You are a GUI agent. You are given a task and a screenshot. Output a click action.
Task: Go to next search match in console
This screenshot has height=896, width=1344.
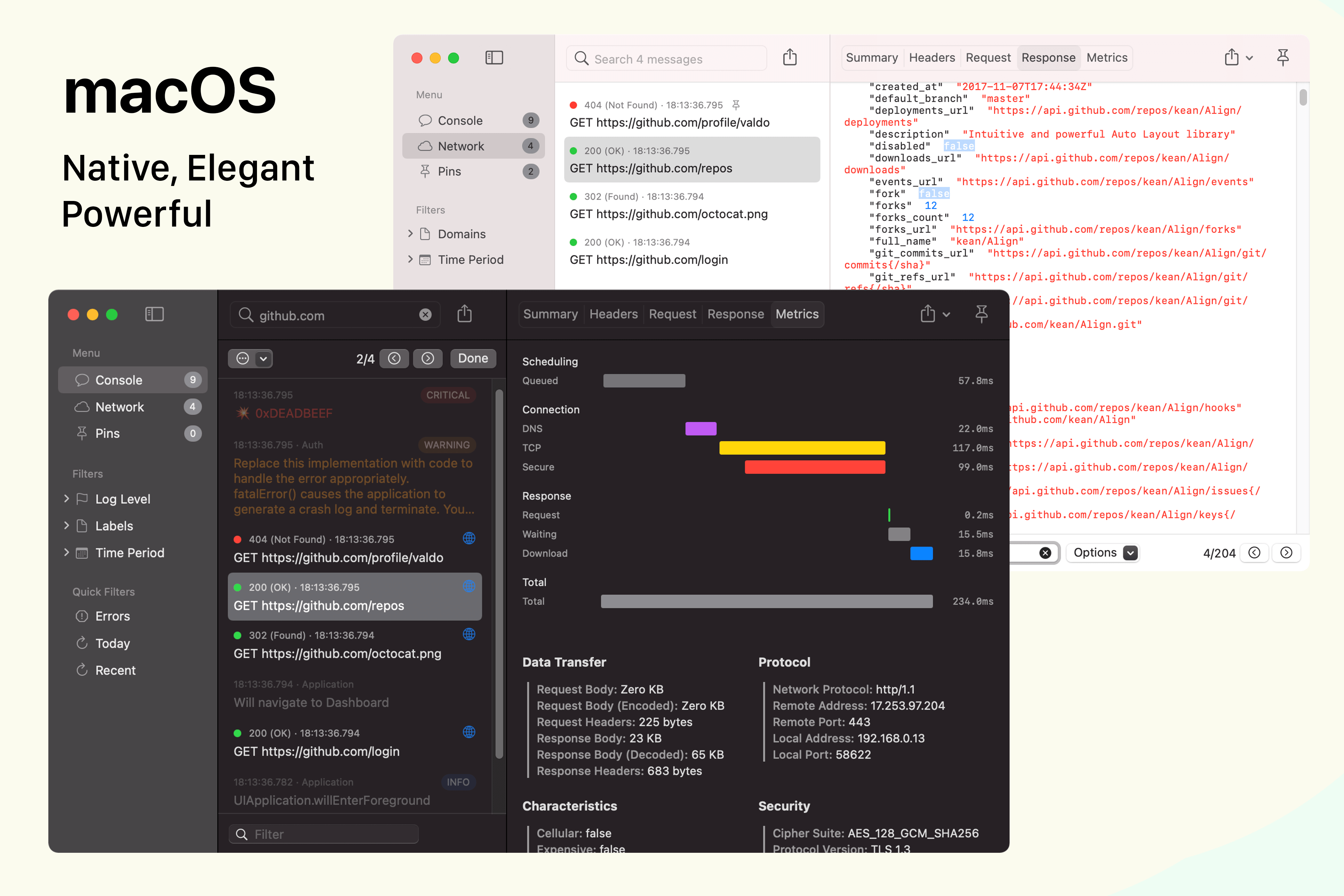[x=428, y=358]
